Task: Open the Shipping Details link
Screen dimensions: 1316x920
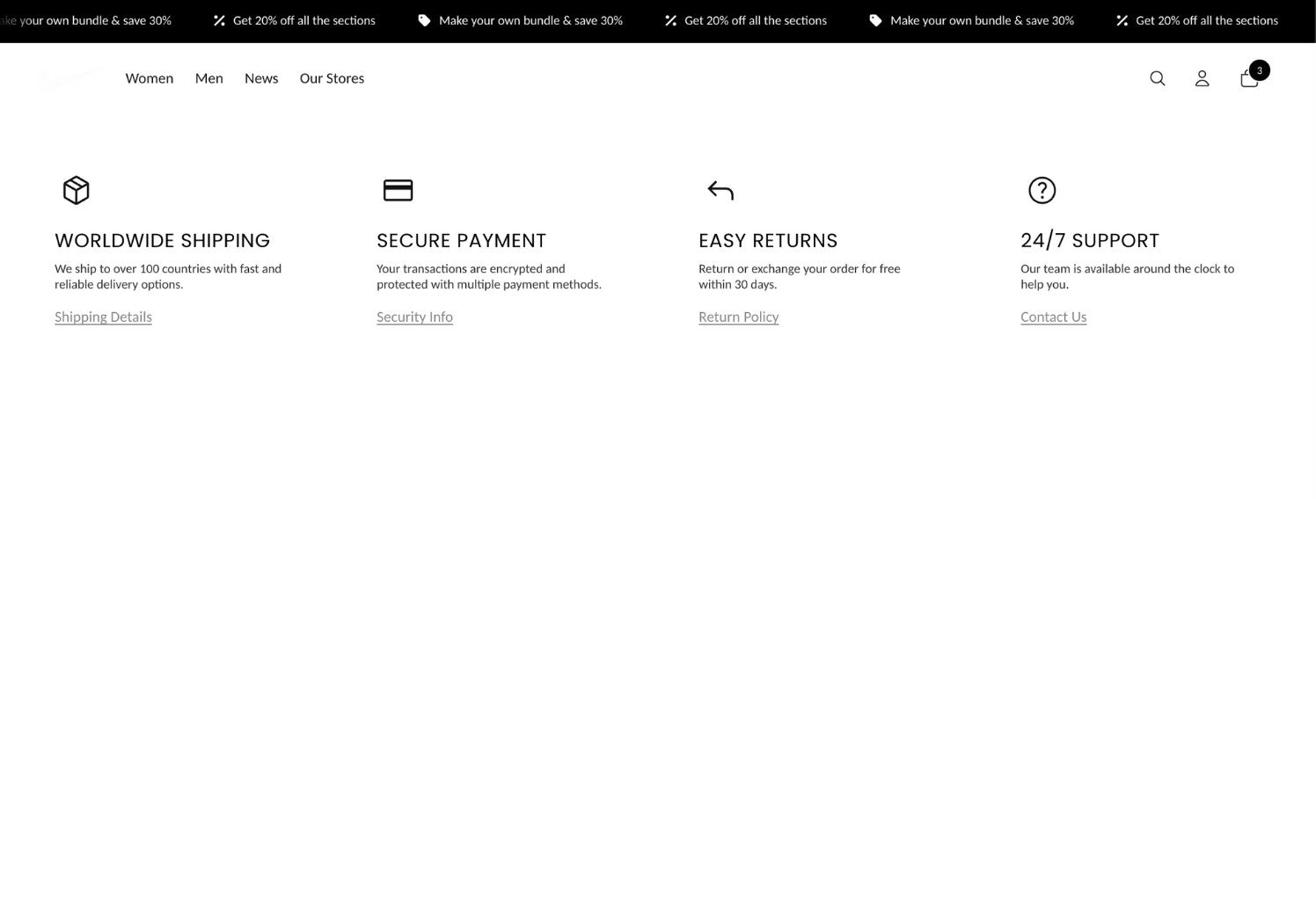Action: point(103,316)
